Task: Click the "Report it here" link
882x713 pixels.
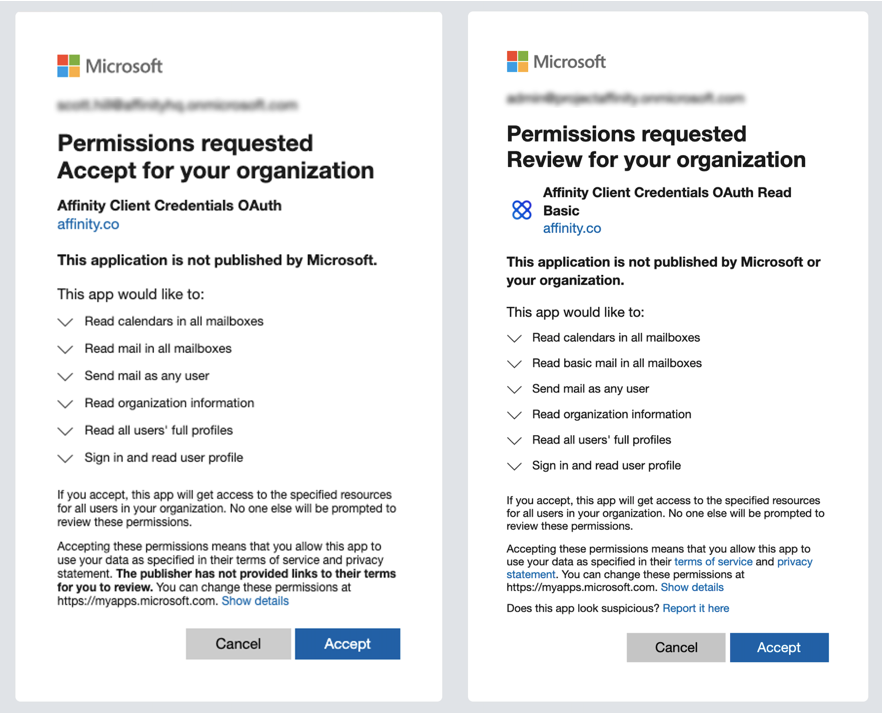Action: [x=696, y=608]
